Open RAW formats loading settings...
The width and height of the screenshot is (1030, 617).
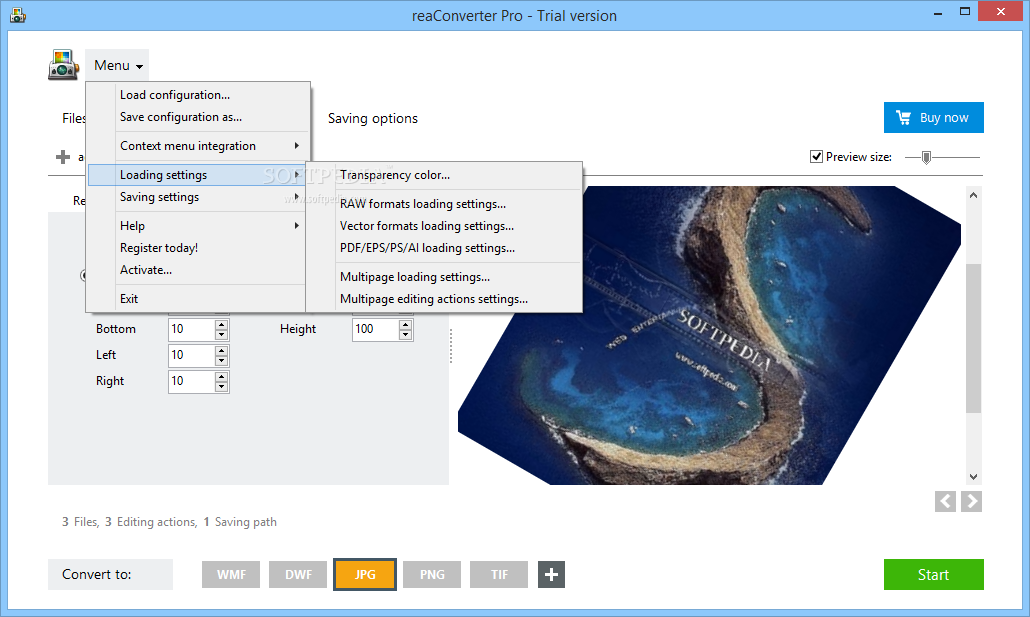pyautogui.click(x=445, y=204)
